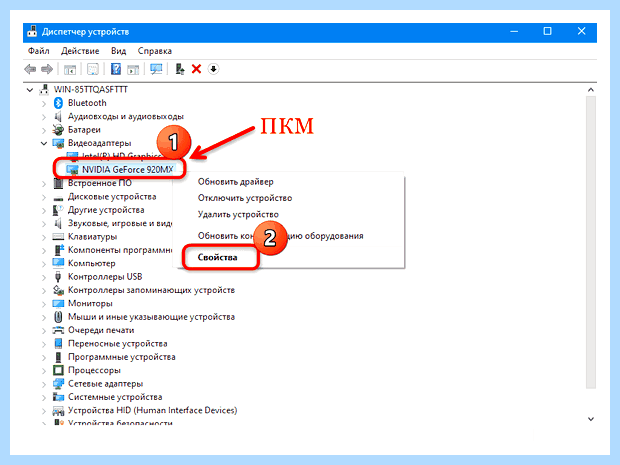The height and width of the screenshot is (465, 620).
Task: Click the red X uninstall device icon
Action: [x=197, y=69]
